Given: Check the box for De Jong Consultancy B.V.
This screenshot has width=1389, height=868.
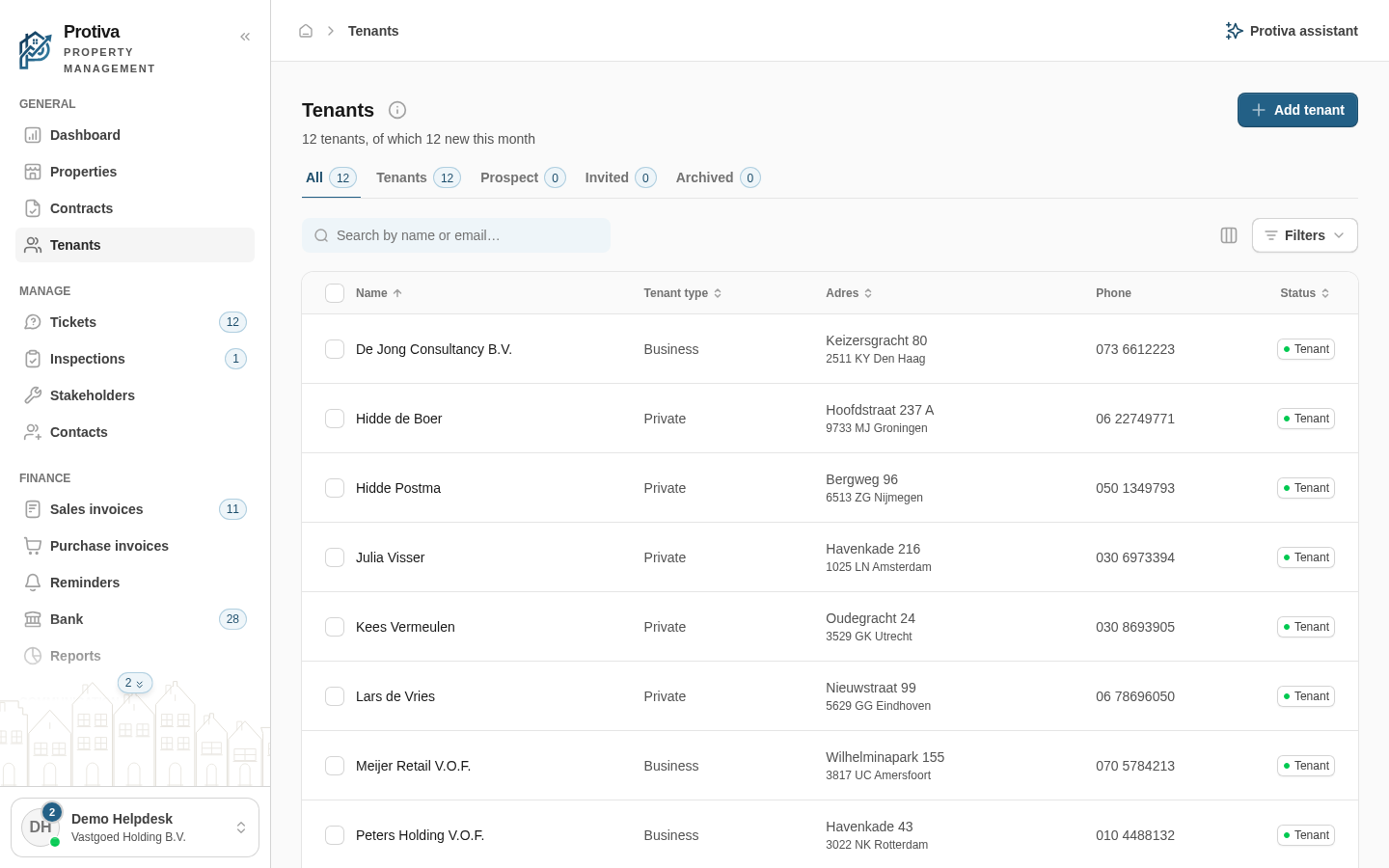Looking at the screenshot, I should point(335,349).
